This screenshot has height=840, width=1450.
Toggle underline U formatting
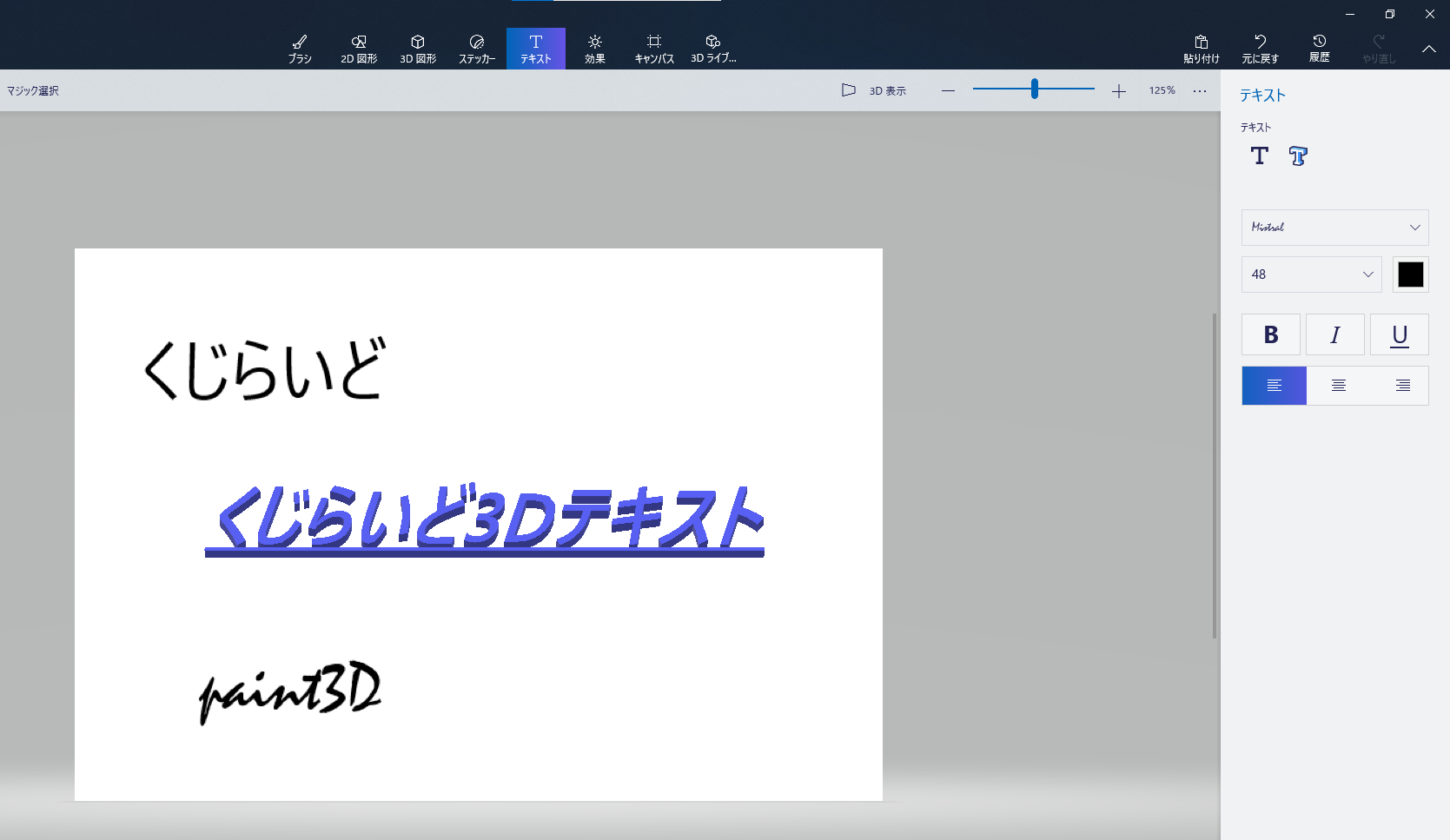[x=1400, y=334]
